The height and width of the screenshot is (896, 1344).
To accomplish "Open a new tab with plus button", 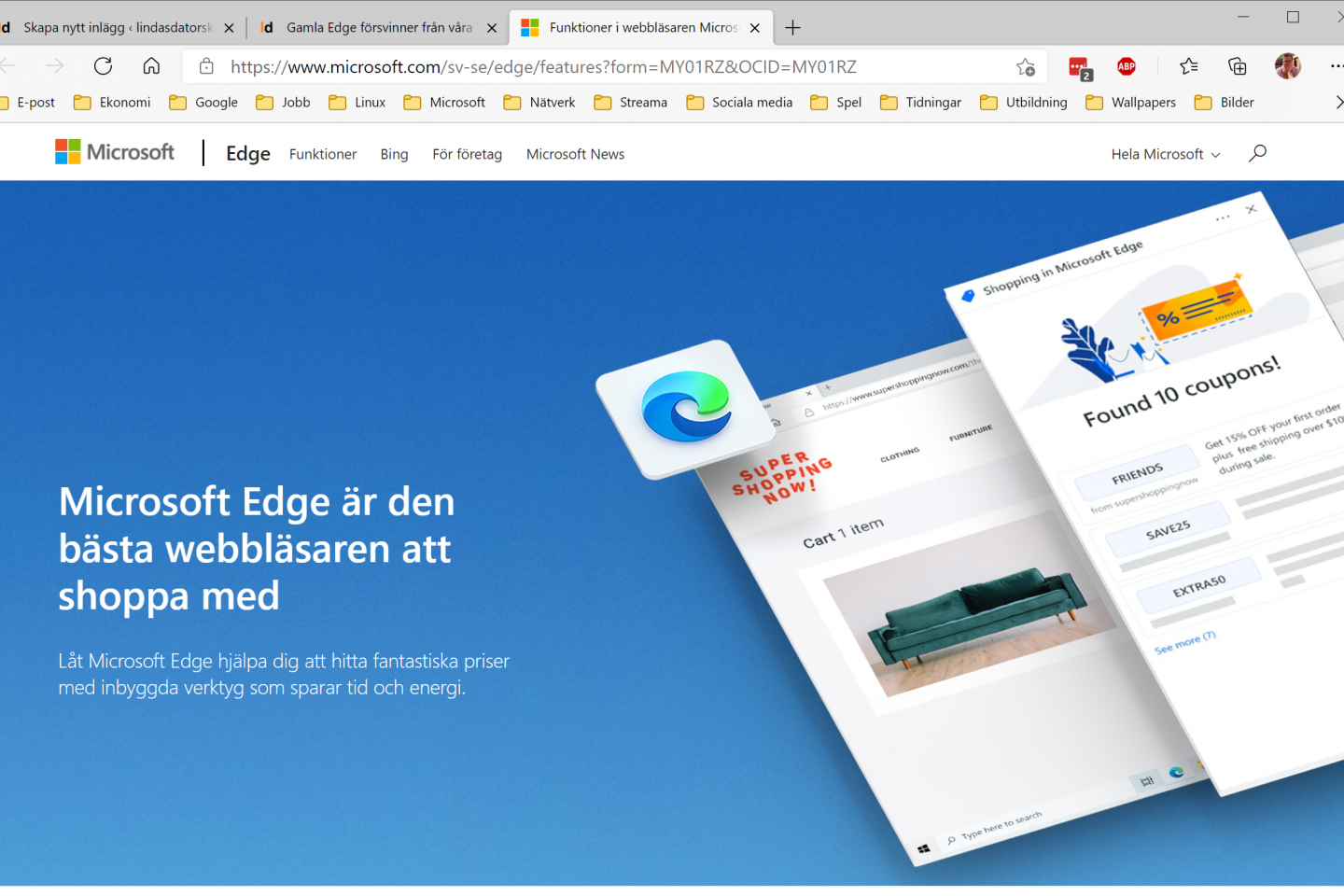I will (x=792, y=28).
